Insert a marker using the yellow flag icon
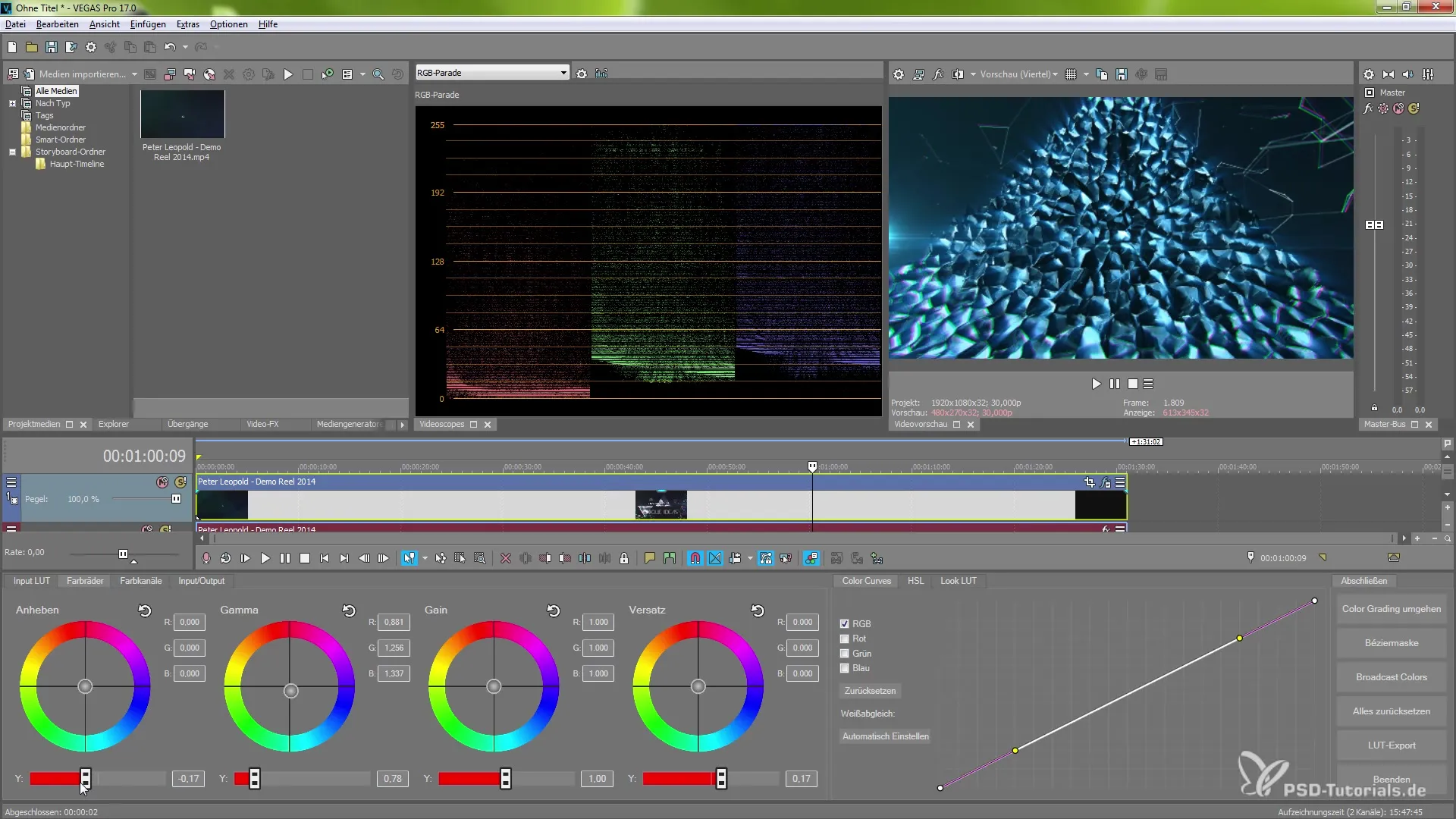 pyautogui.click(x=650, y=558)
